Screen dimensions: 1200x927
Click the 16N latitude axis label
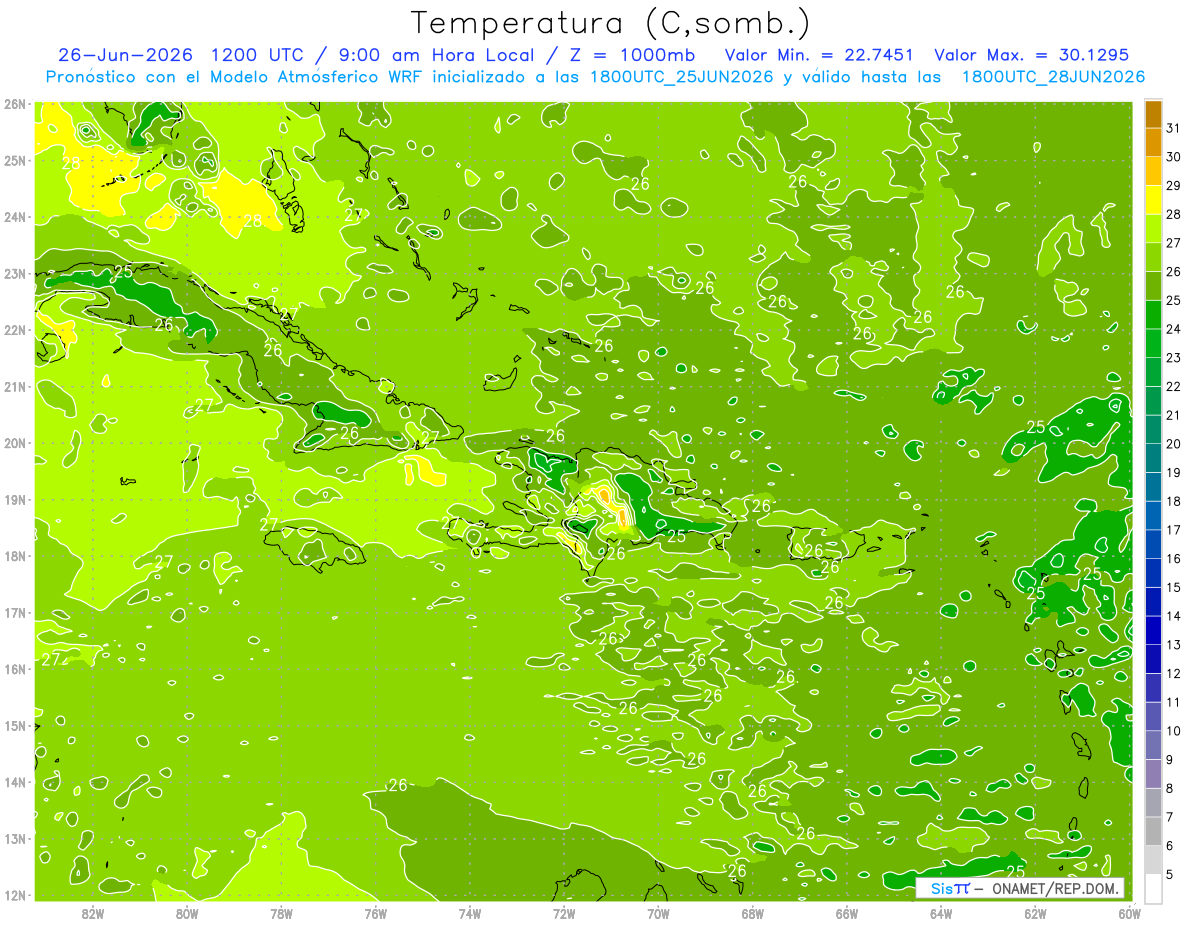tap(15, 669)
